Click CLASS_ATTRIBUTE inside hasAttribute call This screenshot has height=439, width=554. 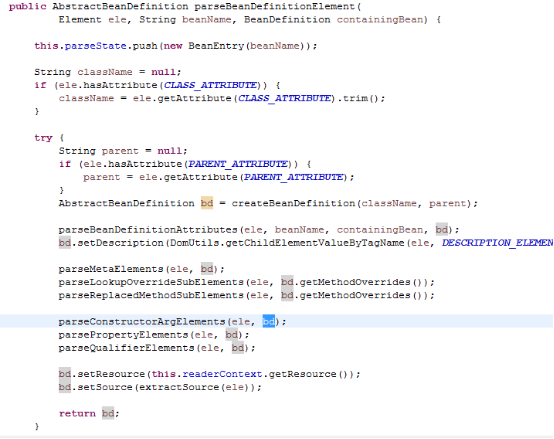click(x=210, y=85)
